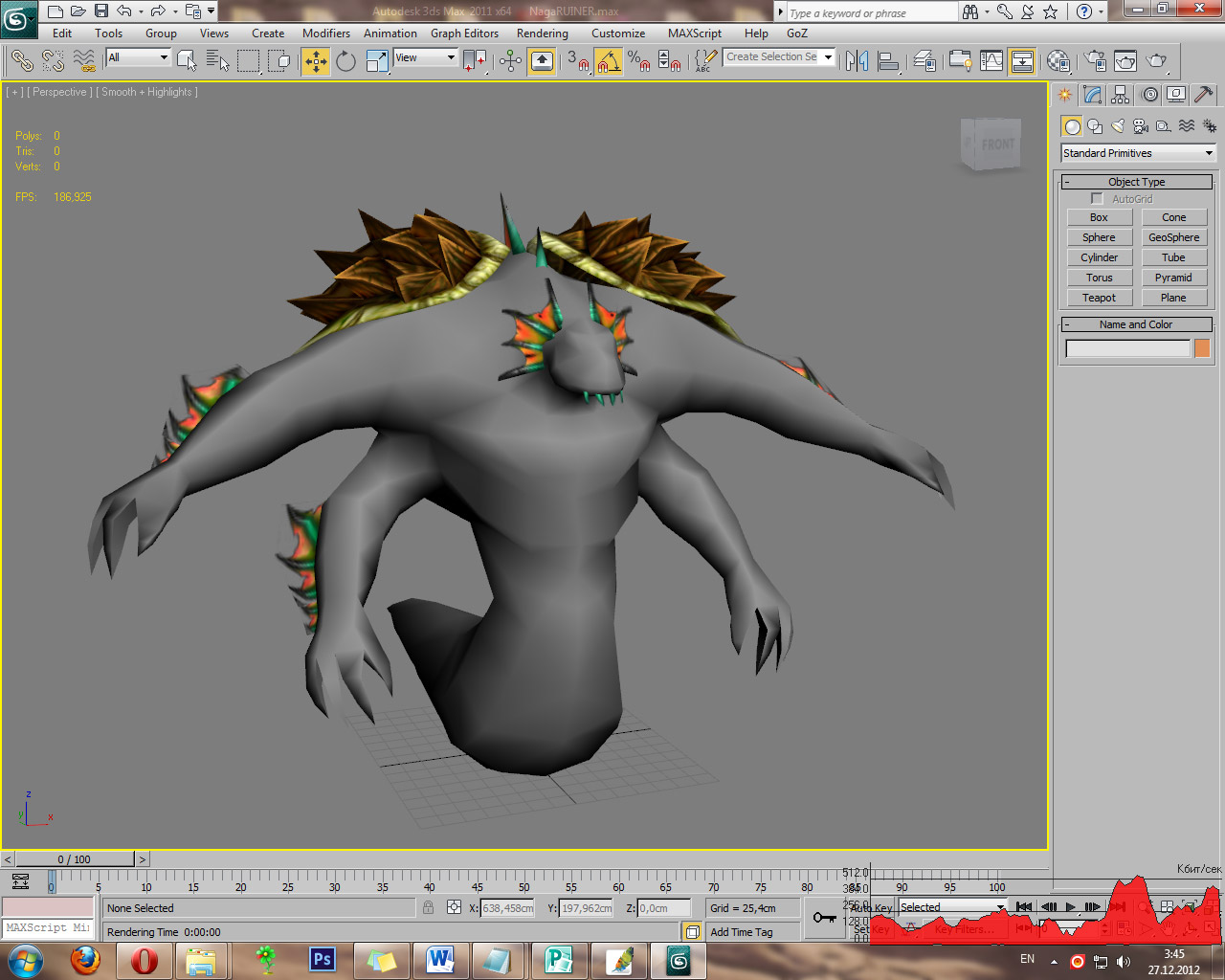This screenshot has height=980, width=1225.
Task: Create a Teapot primitive button
Action: click(x=1099, y=298)
